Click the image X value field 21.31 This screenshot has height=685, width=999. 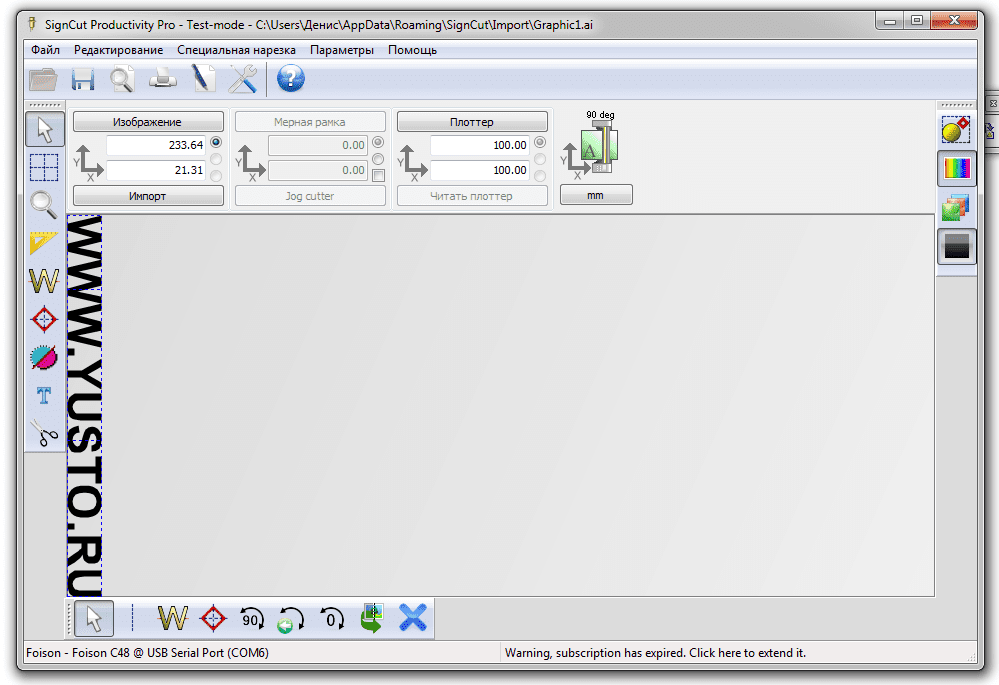(156, 170)
